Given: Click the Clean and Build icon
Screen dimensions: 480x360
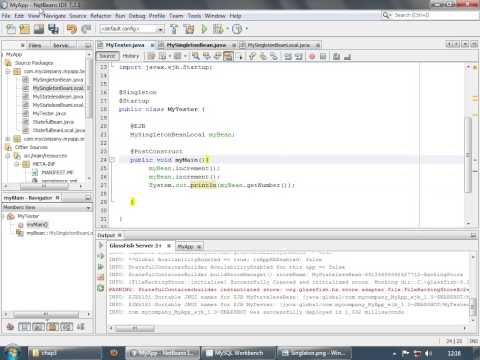Looking at the screenshot, I should click(188, 29).
